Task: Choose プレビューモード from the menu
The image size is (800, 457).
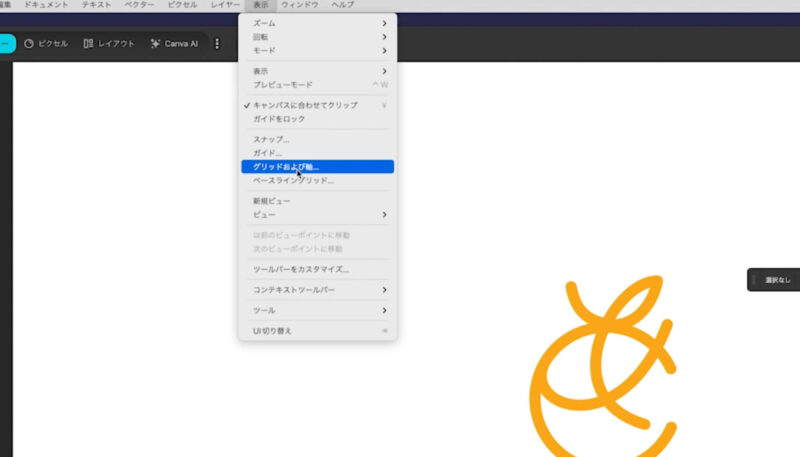Action: click(317, 85)
